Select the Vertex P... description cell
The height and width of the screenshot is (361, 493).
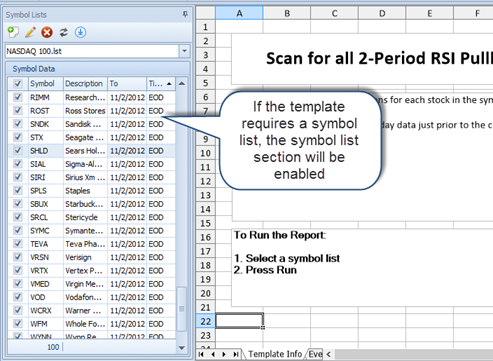tap(85, 271)
